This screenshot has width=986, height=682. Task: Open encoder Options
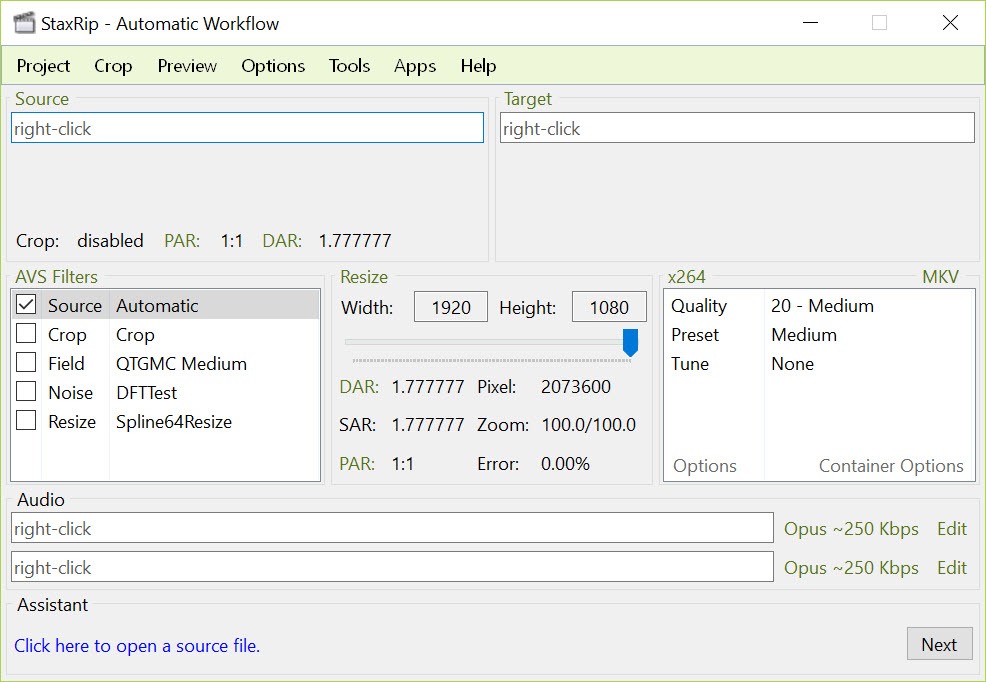pos(705,466)
